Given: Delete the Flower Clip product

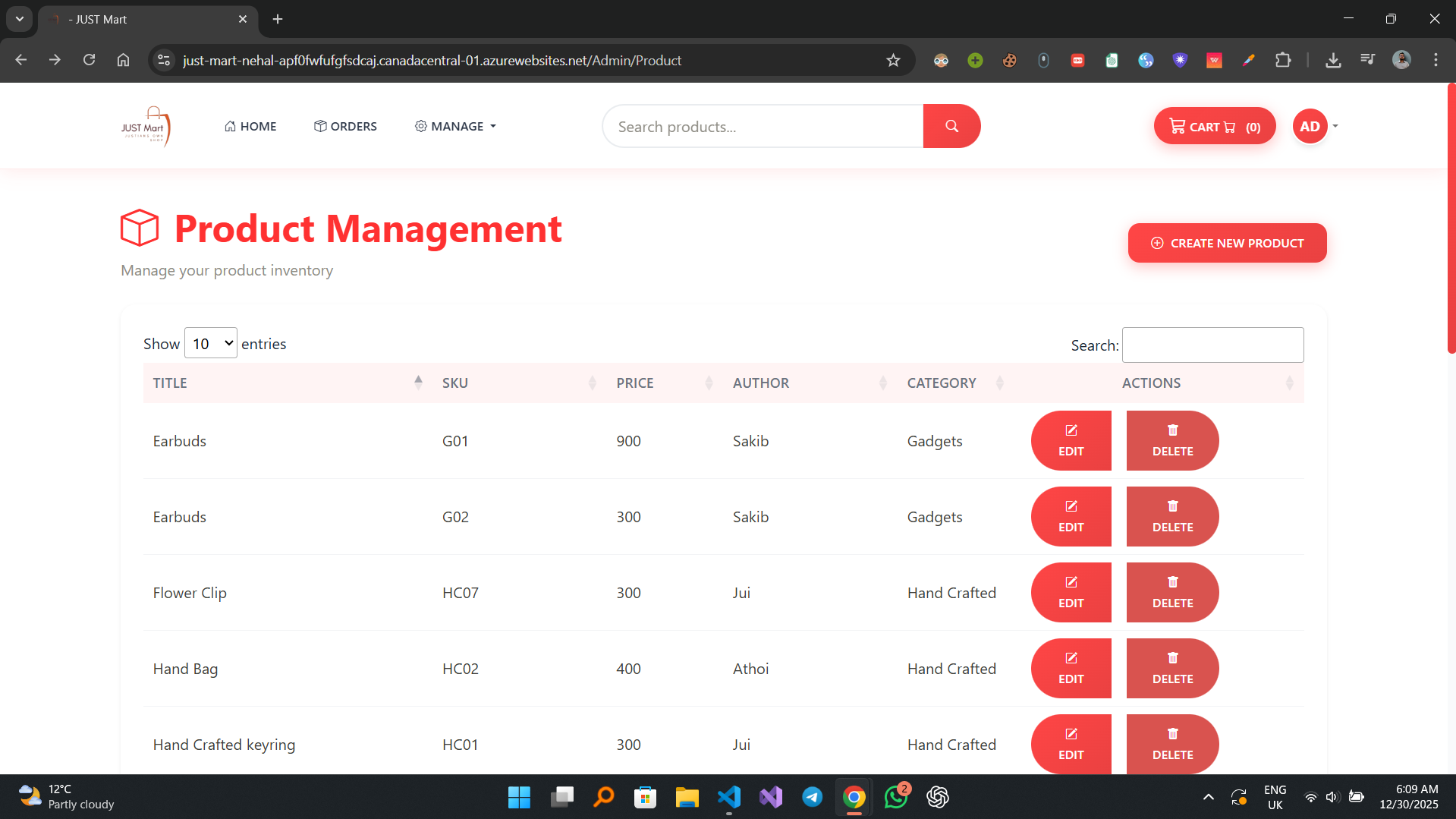Looking at the screenshot, I should tap(1172, 593).
